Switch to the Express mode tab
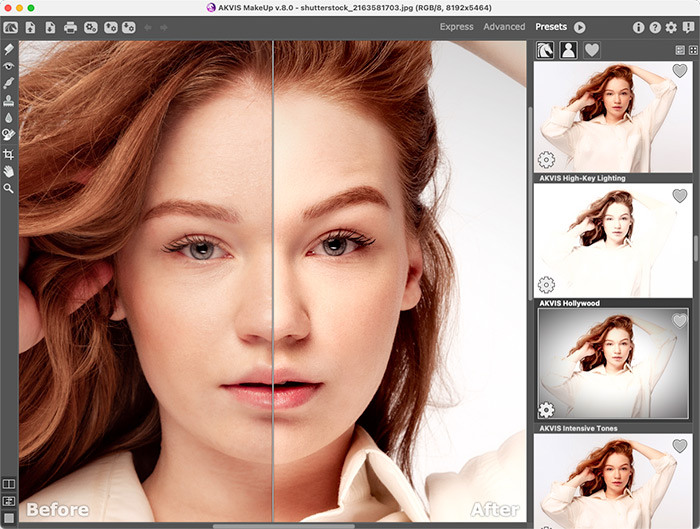Viewport: 700px width, 529px height. 456,27
